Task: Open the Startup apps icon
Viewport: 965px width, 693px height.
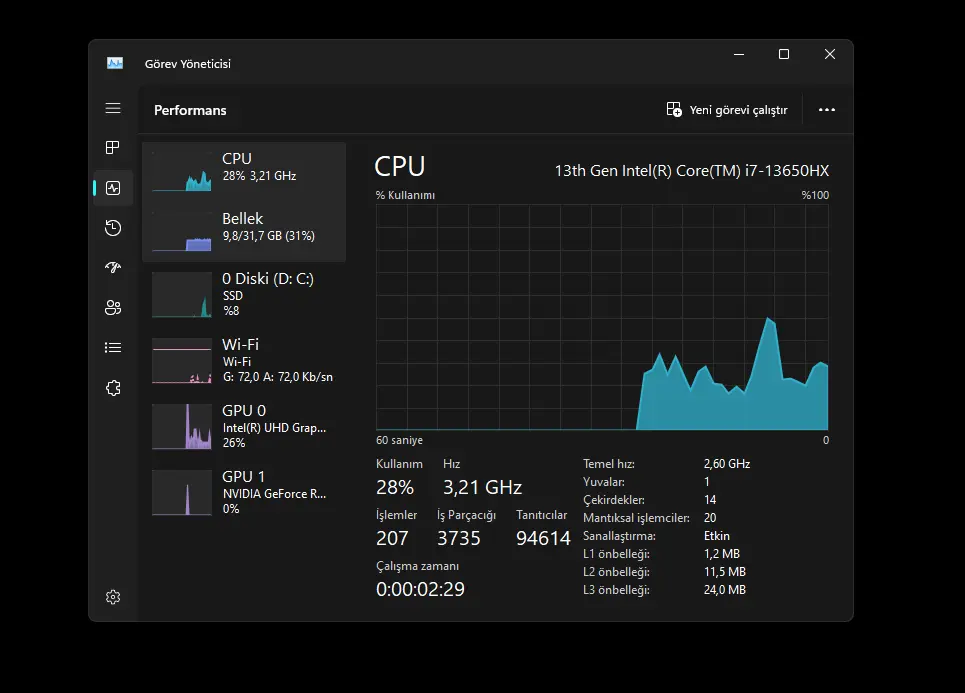Action: pos(113,267)
